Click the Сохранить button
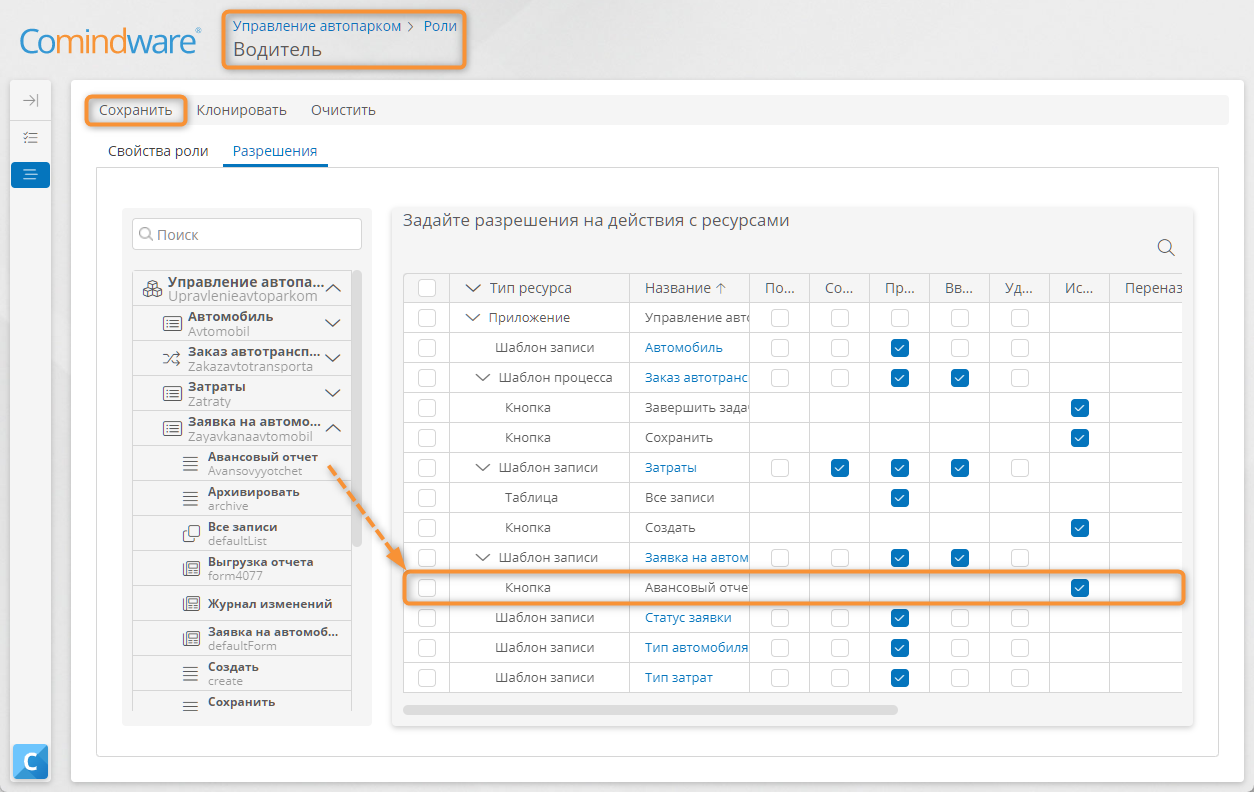1254x792 pixels. 136,110
